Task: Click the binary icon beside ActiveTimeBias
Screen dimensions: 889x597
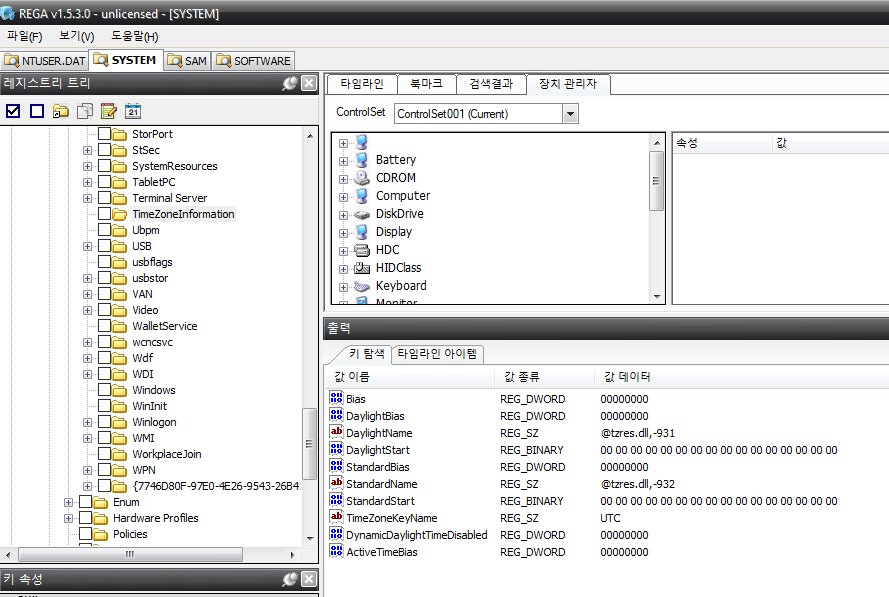Action: [336, 551]
